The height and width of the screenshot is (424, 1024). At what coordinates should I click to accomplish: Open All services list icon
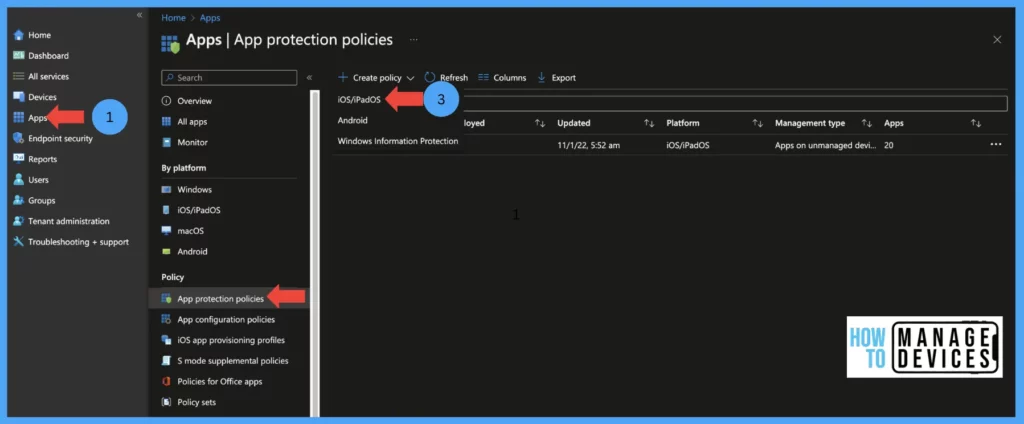pos(18,76)
